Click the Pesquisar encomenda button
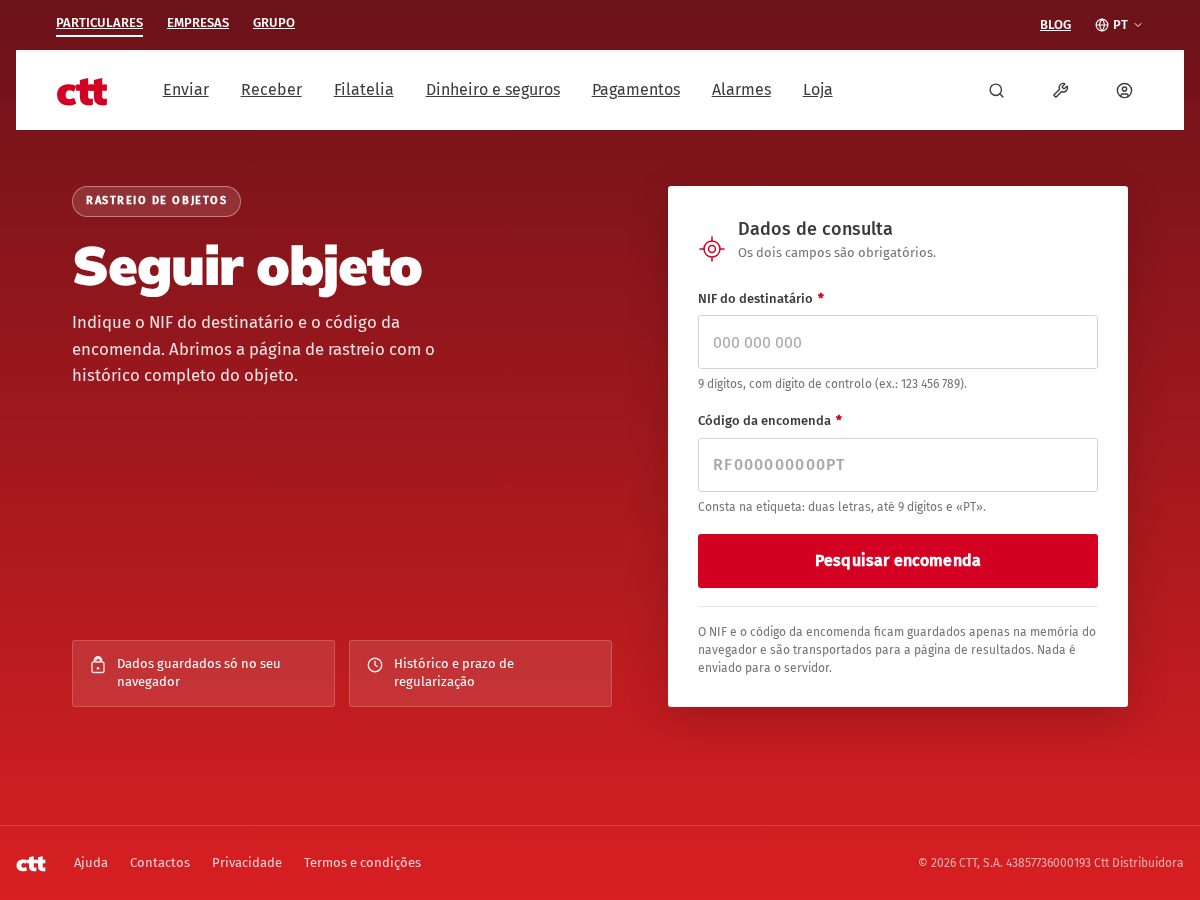The height and width of the screenshot is (900, 1200). click(x=898, y=561)
